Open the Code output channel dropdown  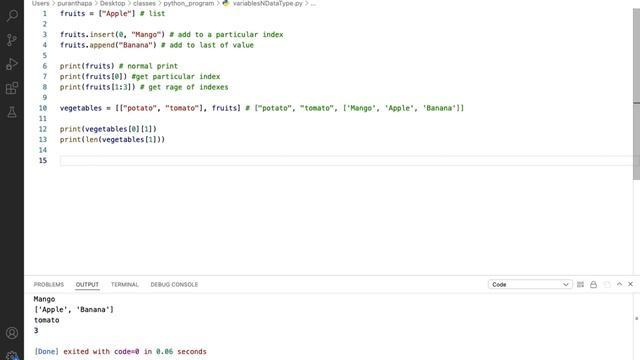click(x=529, y=284)
